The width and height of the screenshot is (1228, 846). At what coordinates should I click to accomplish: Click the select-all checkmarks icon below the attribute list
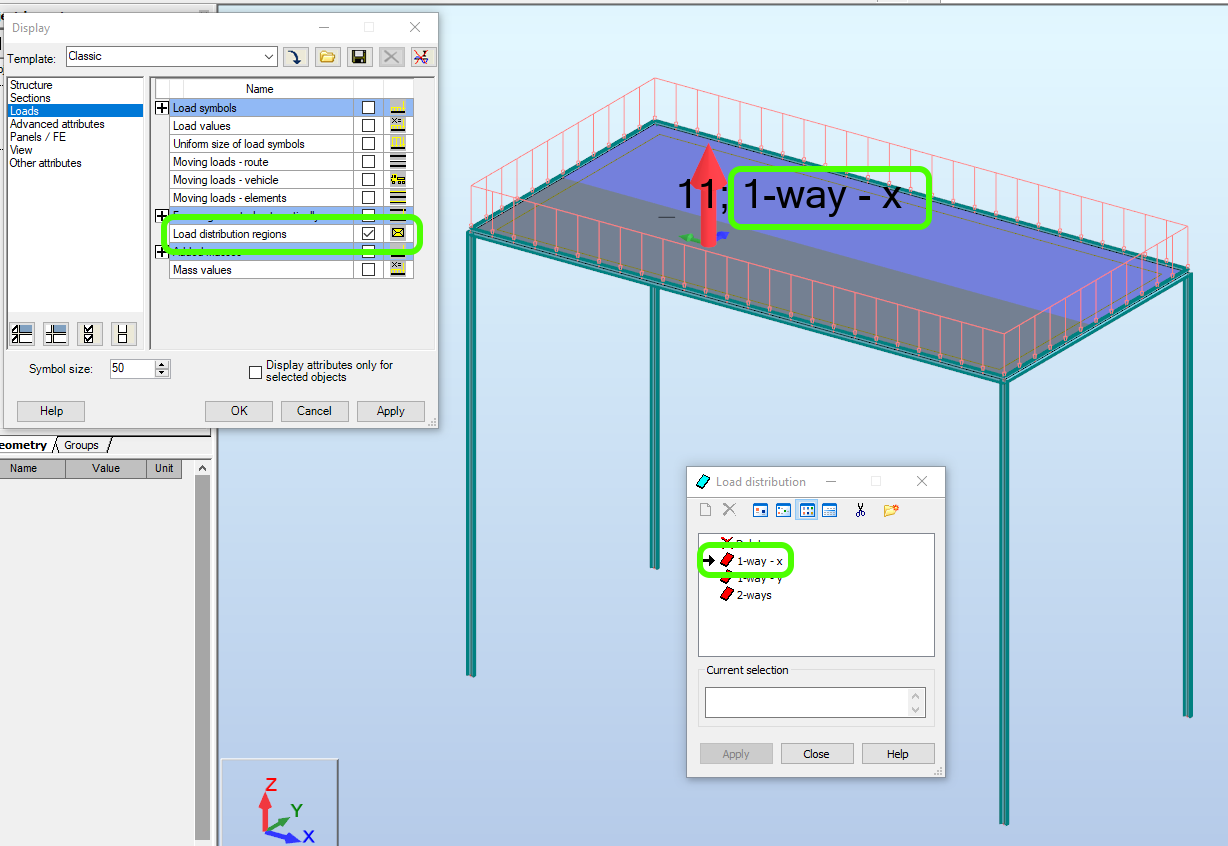point(89,333)
